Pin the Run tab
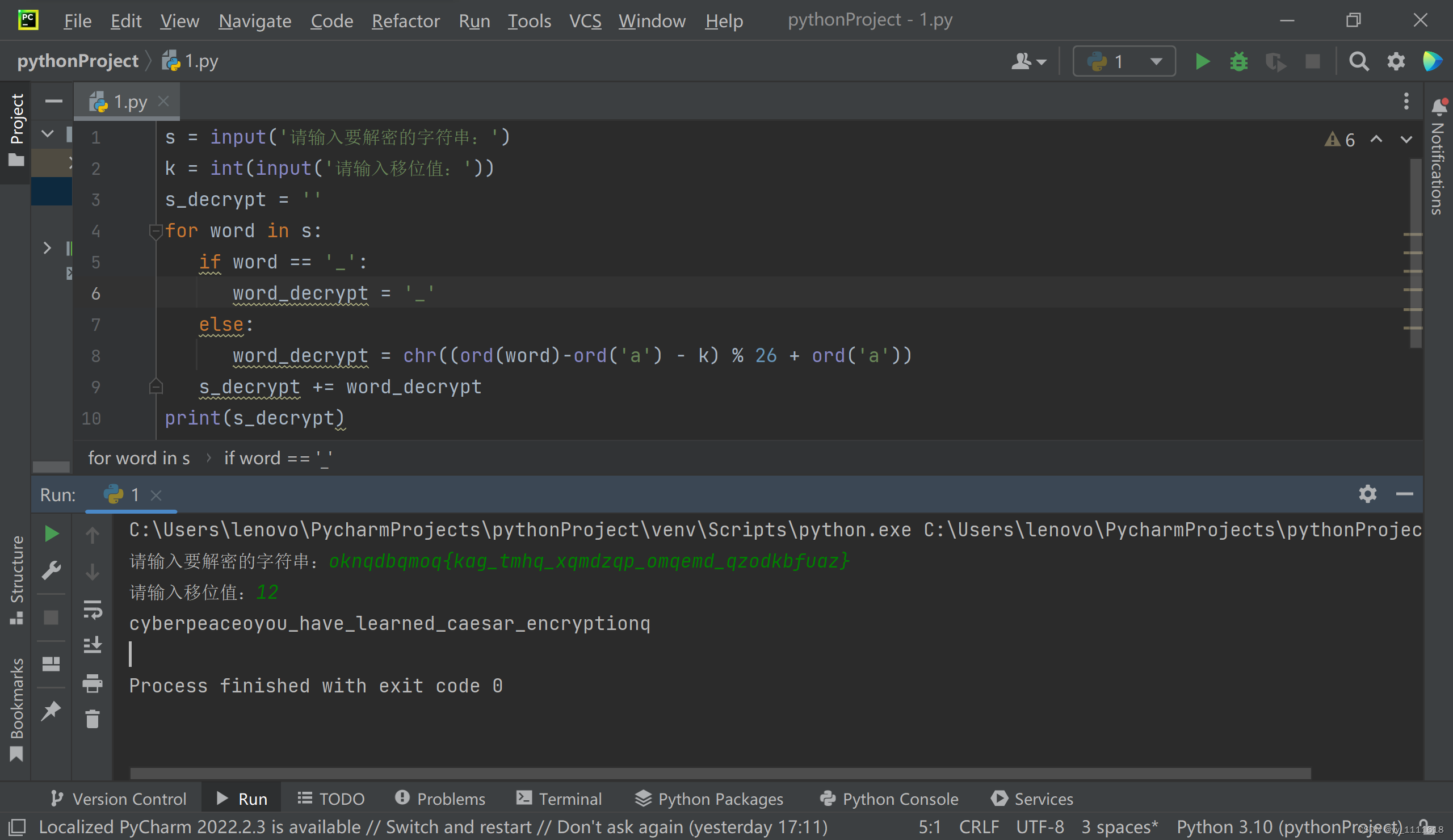Screen dimensions: 1453x840 [x=51, y=710]
